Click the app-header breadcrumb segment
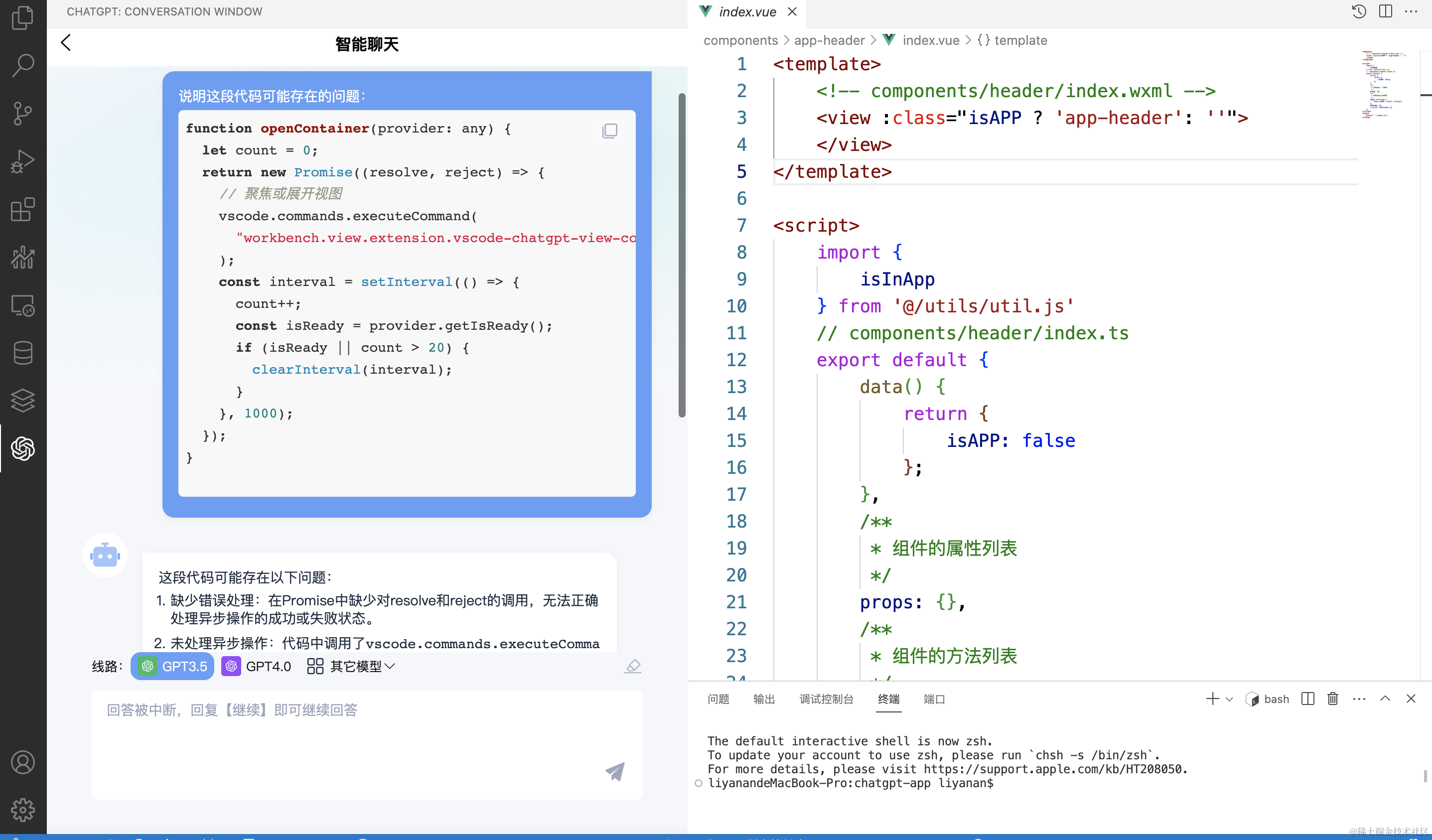Image resolution: width=1432 pixels, height=840 pixels. (829, 40)
